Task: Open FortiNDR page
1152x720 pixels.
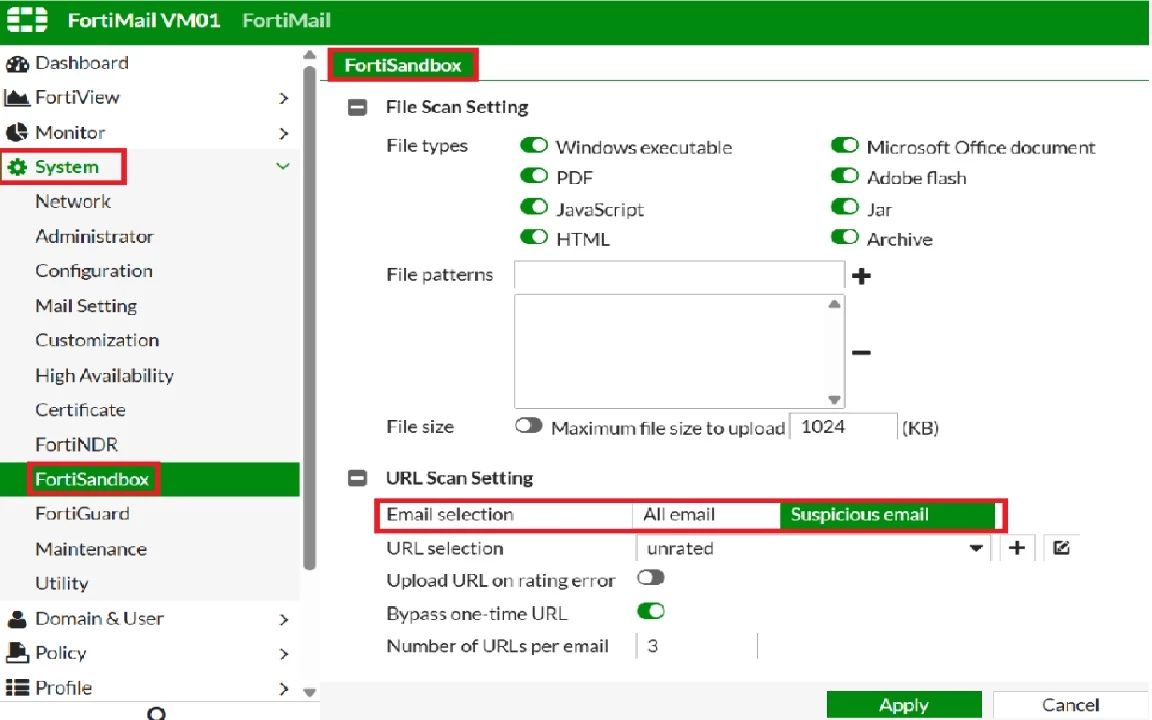Action: (76, 444)
